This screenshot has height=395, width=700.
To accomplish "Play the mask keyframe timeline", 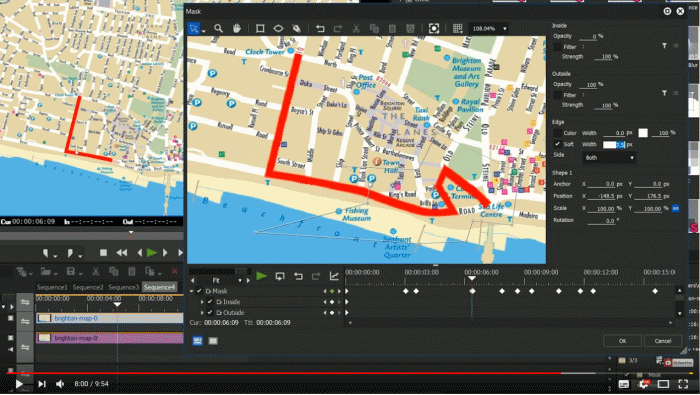I will click(262, 276).
